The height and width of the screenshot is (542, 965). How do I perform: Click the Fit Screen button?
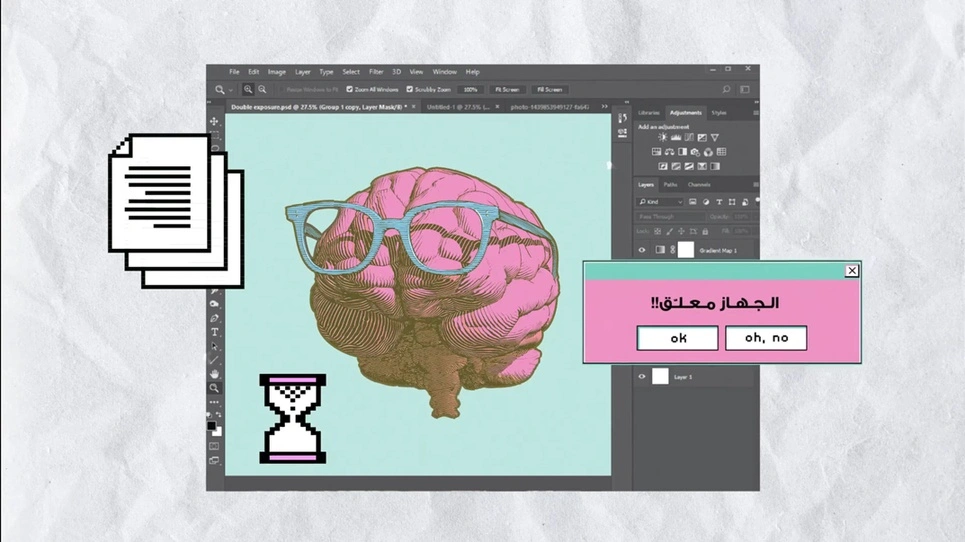point(507,89)
